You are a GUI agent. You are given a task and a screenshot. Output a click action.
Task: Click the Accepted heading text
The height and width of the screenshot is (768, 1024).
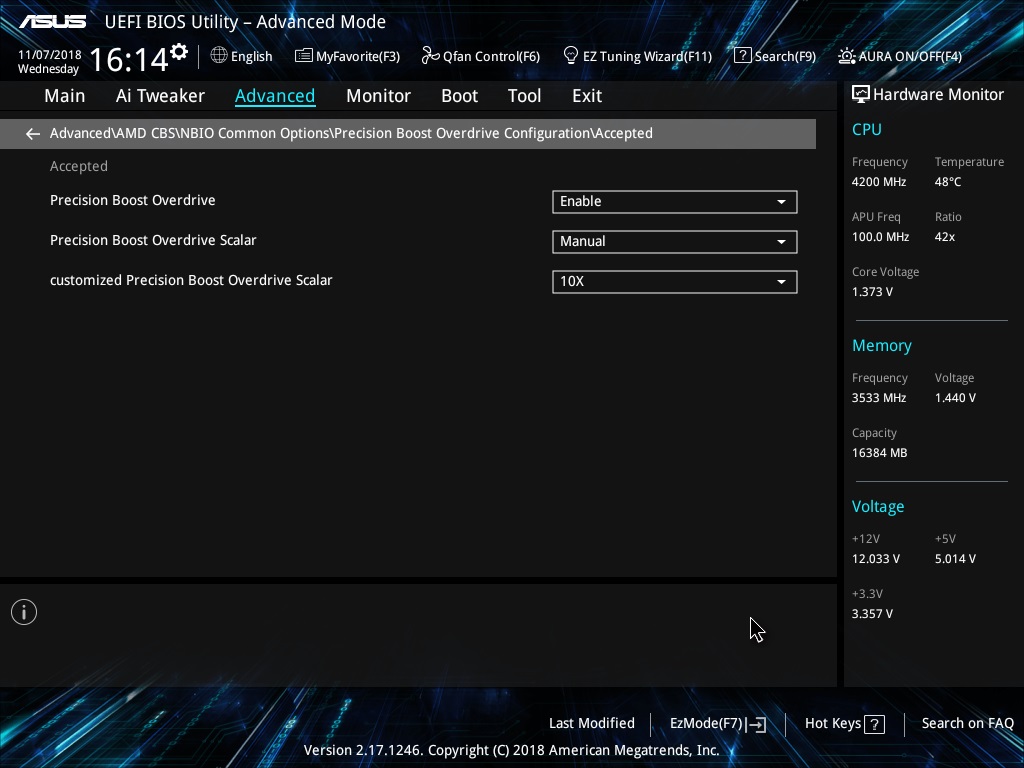[x=78, y=167]
